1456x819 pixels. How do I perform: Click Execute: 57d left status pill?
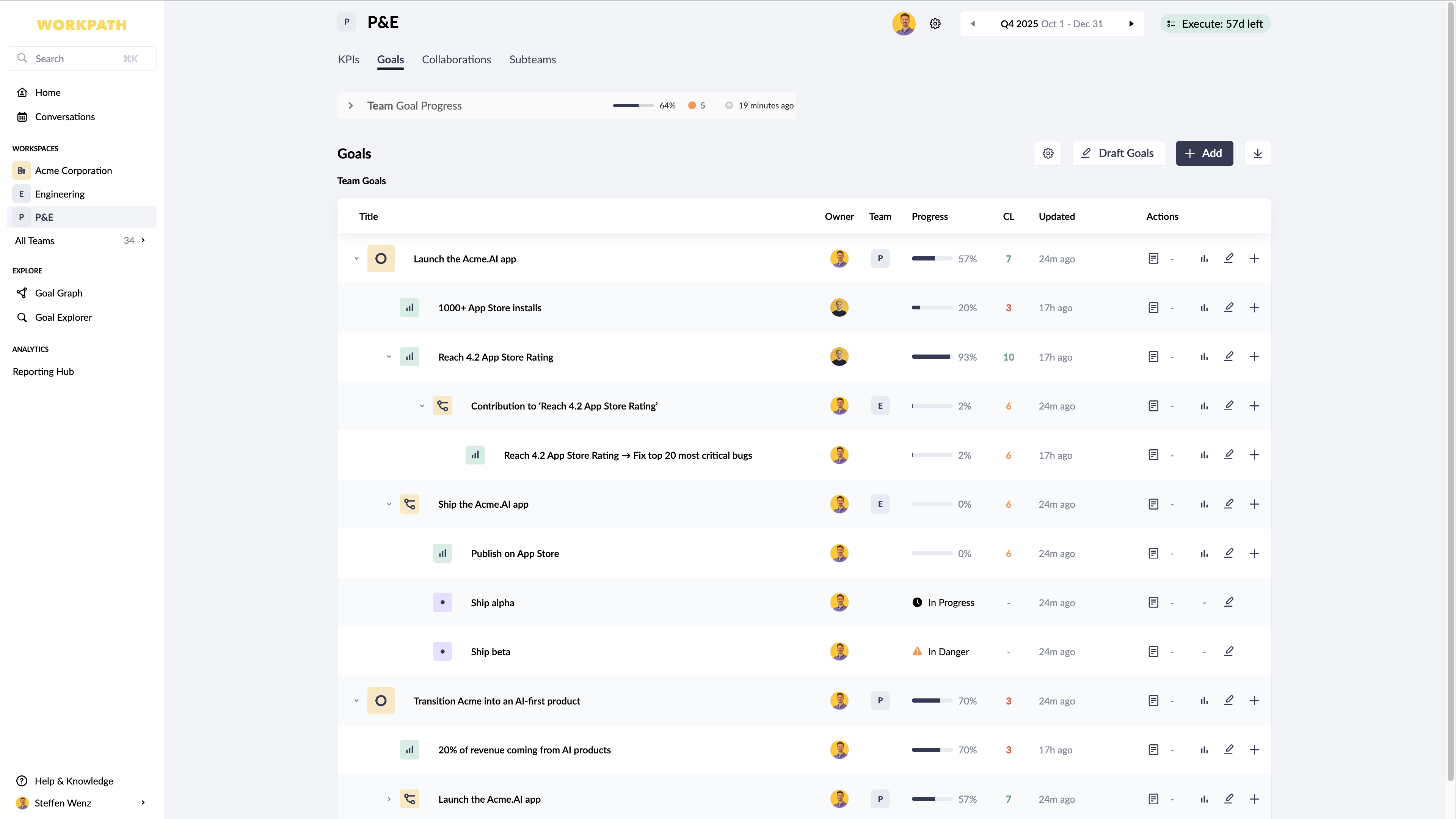click(x=1215, y=24)
